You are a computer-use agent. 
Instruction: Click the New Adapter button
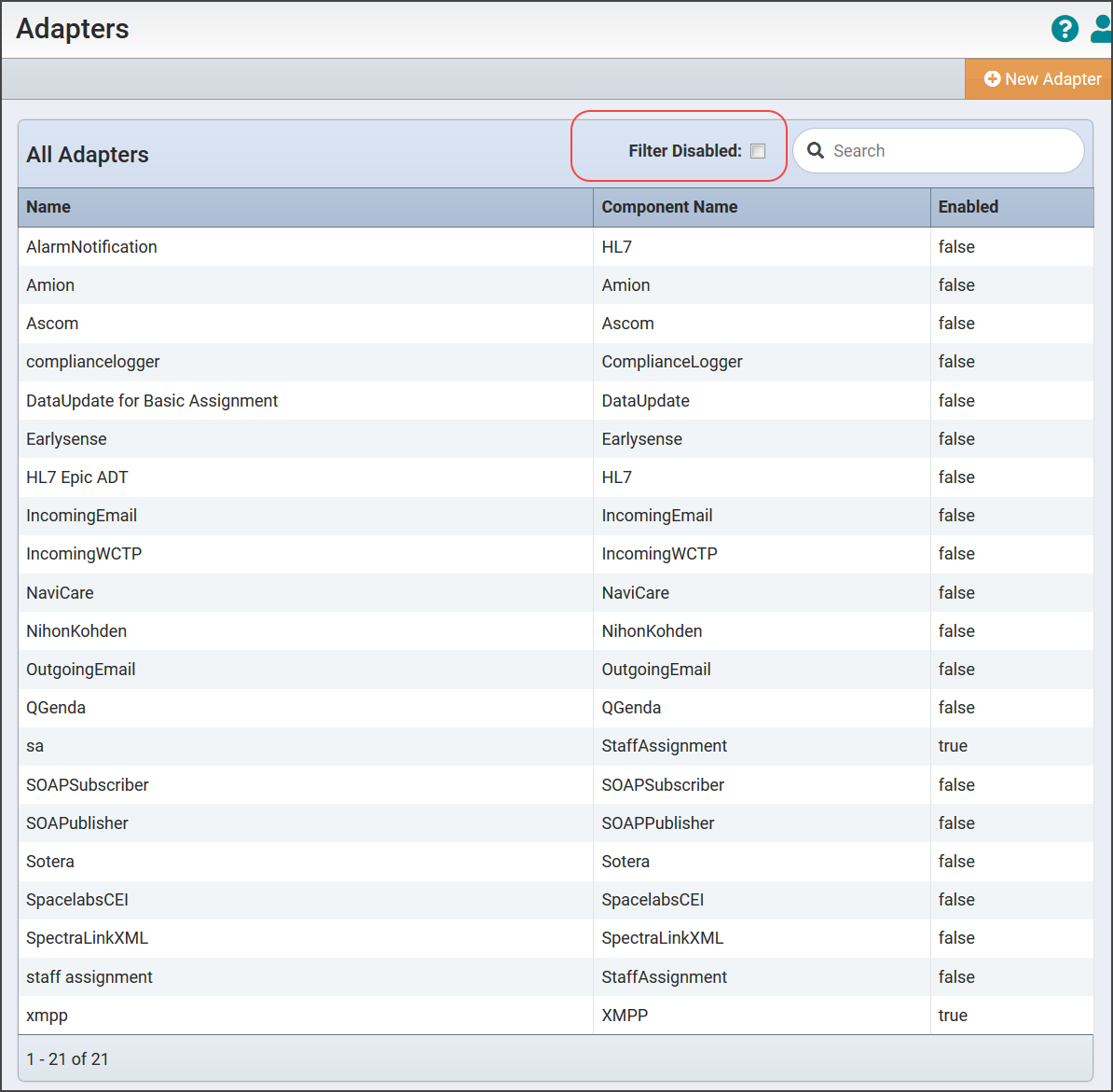pos(1042,79)
